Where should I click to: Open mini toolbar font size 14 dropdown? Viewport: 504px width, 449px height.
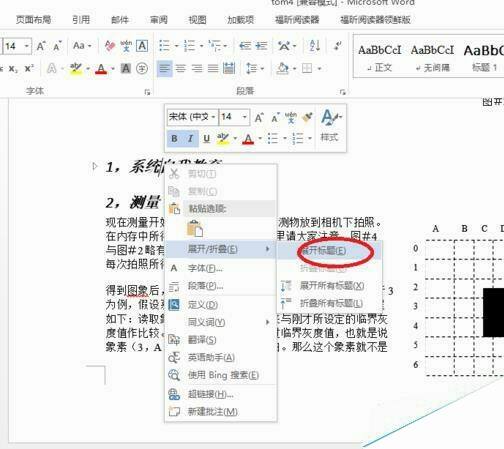pyautogui.click(x=244, y=117)
